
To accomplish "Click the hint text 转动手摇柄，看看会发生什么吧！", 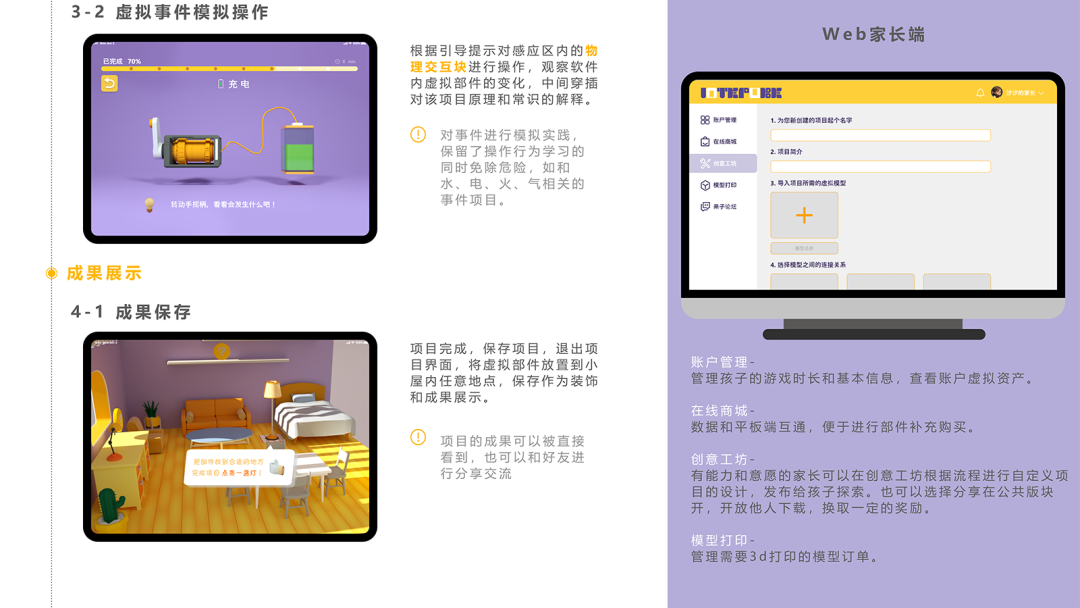I will [x=223, y=205].
